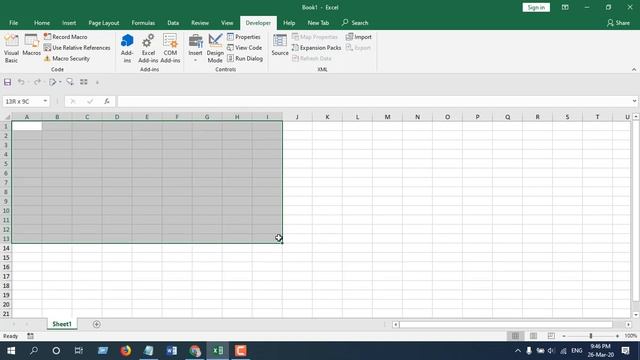This screenshot has width=640, height=360.
Task: Click the Select All corner button
Action: click(x=6, y=117)
